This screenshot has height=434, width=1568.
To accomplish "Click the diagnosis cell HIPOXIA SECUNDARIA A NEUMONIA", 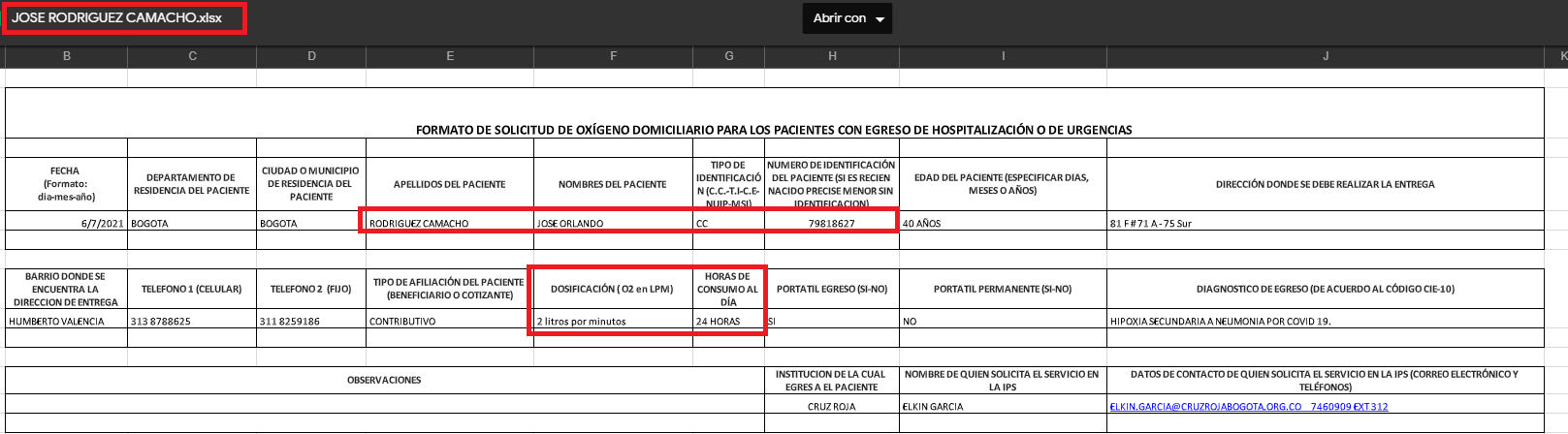I will point(1326,321).
